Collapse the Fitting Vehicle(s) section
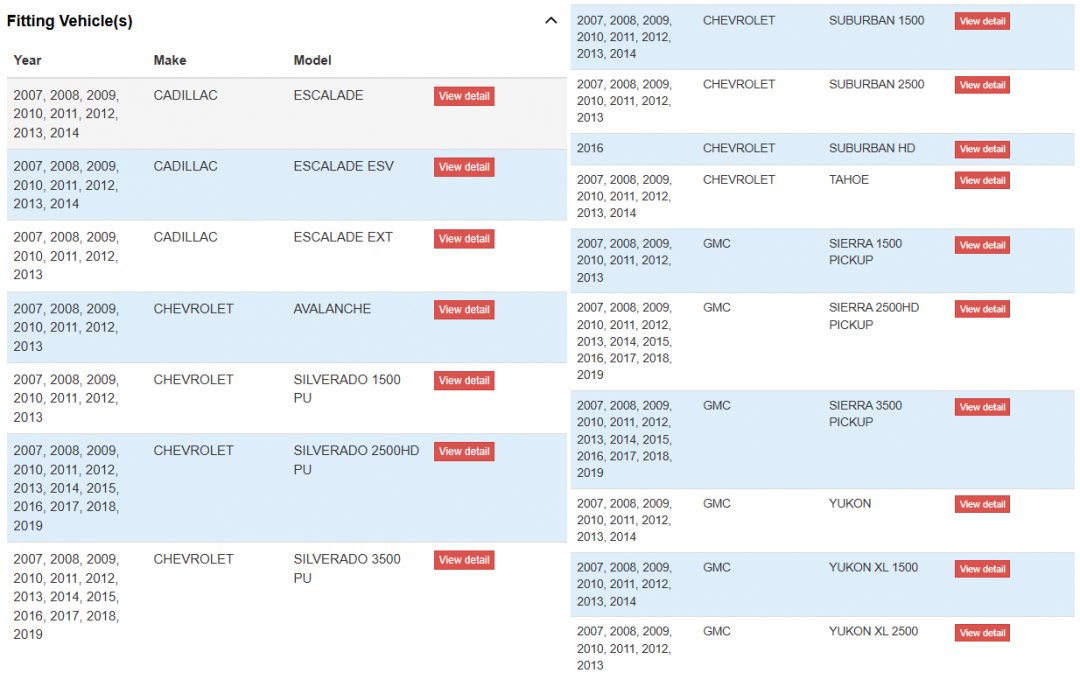The width and height of the screenshot is (1080, 694). [x=551, y=21]
